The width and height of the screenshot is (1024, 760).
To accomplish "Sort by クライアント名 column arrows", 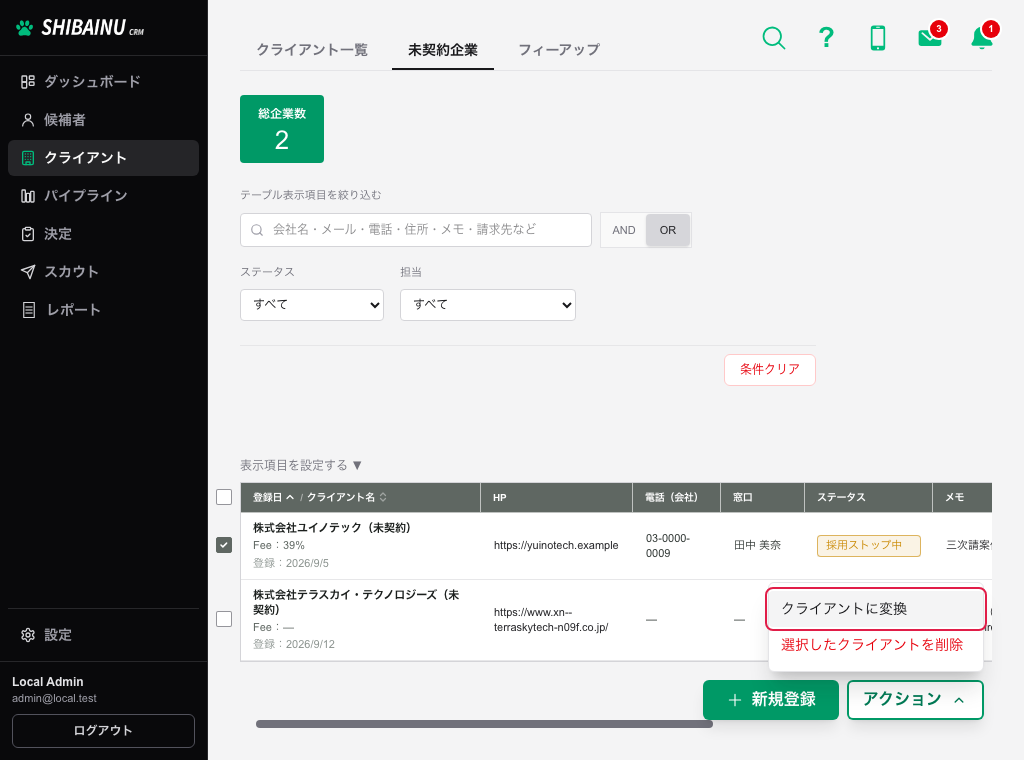I will pos(383,497).
